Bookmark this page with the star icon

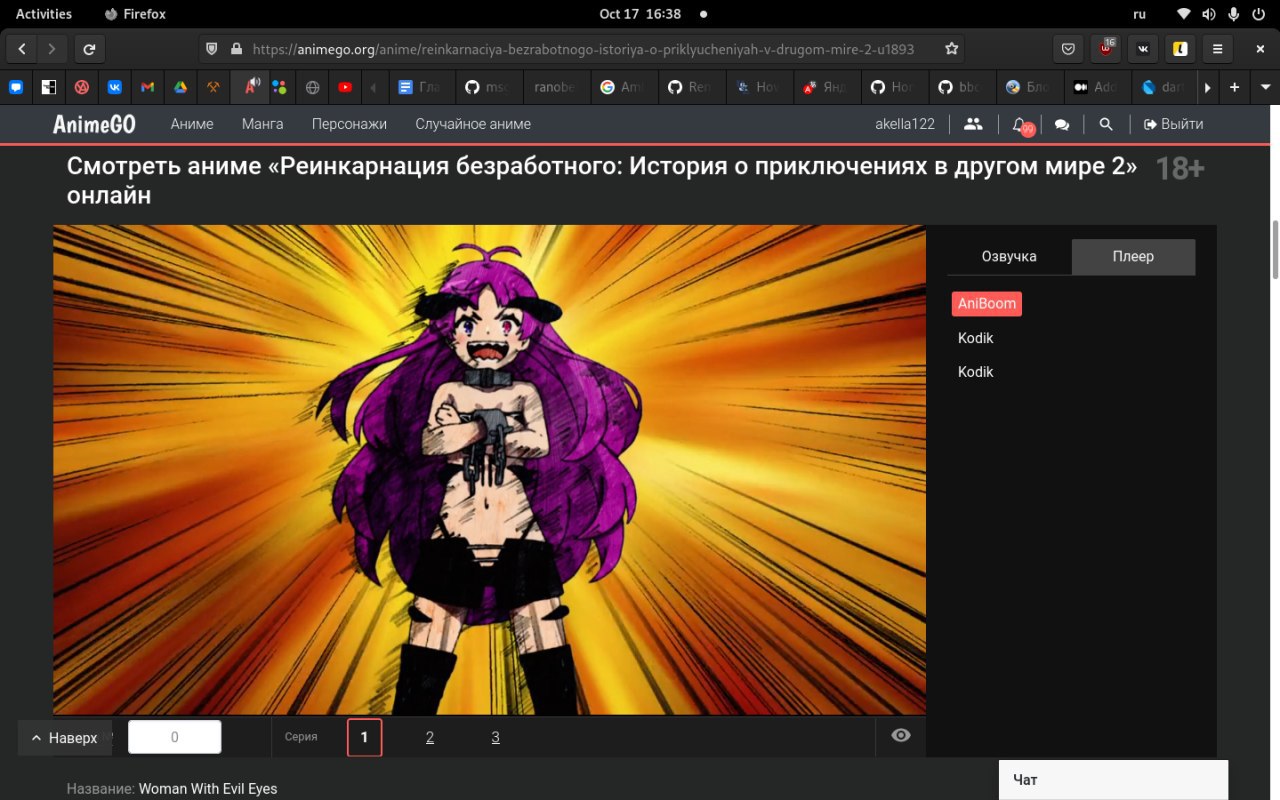coord(951,48)
